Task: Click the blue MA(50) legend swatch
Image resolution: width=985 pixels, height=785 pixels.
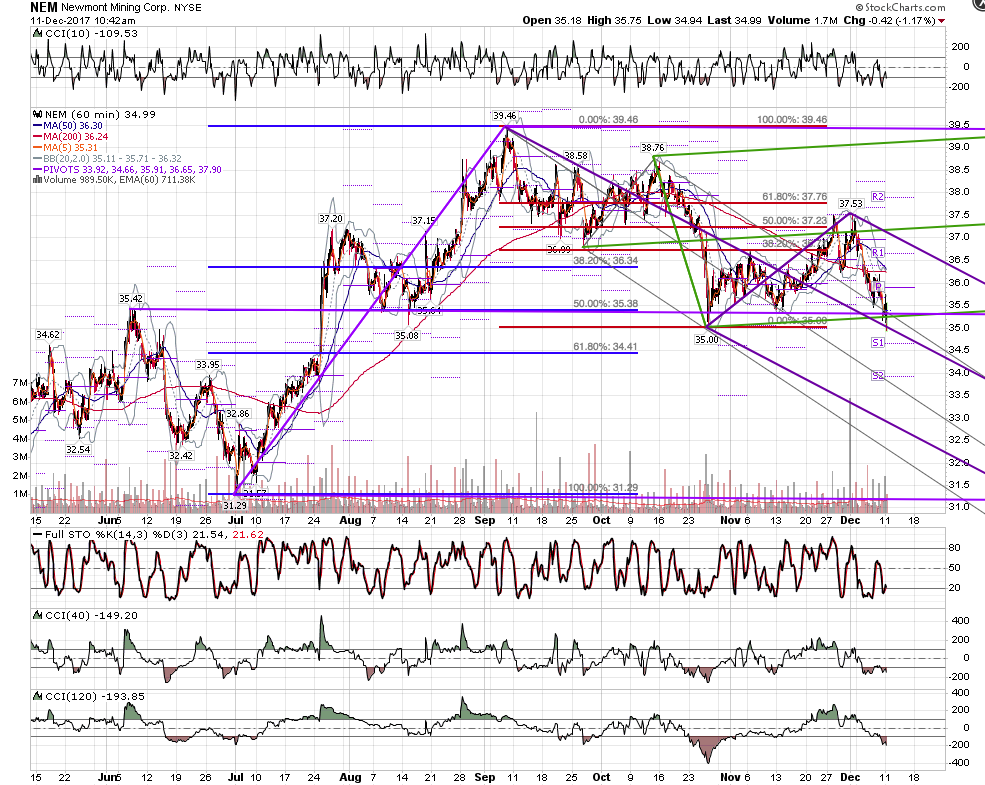Action: 37,126
